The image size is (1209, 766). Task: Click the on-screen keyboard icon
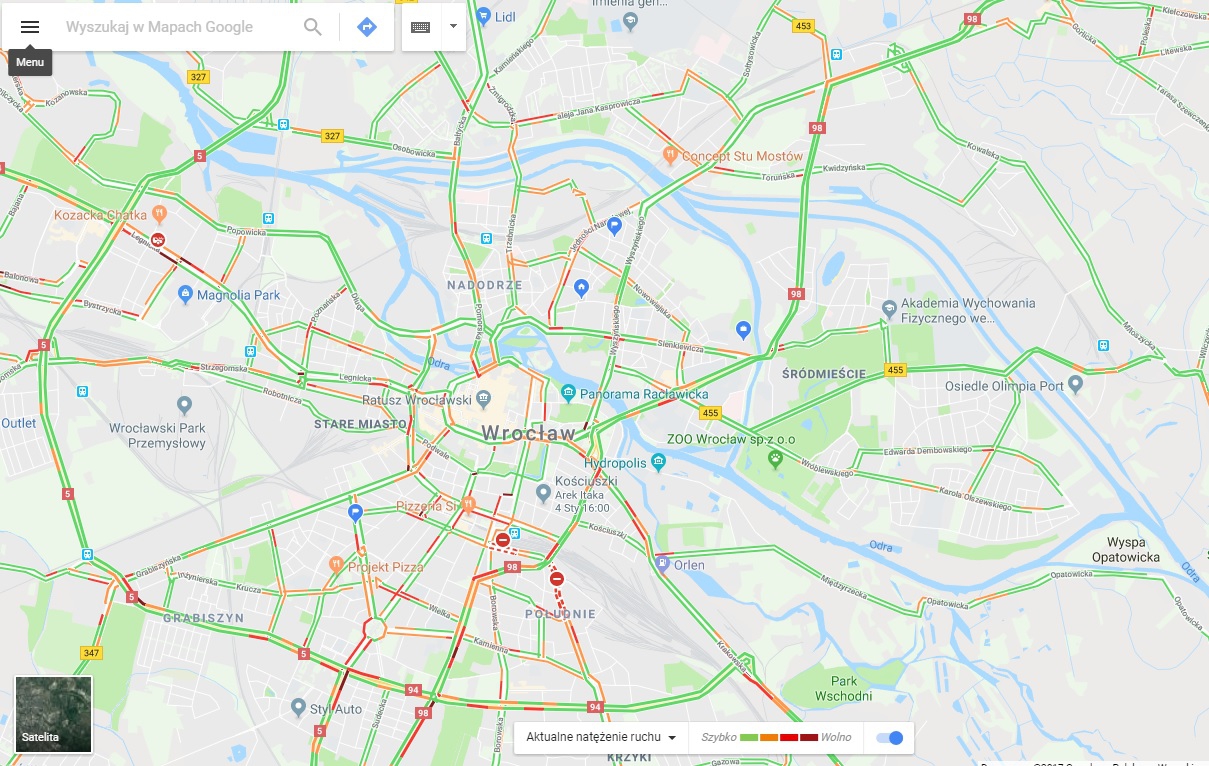(x=420, y=27)
